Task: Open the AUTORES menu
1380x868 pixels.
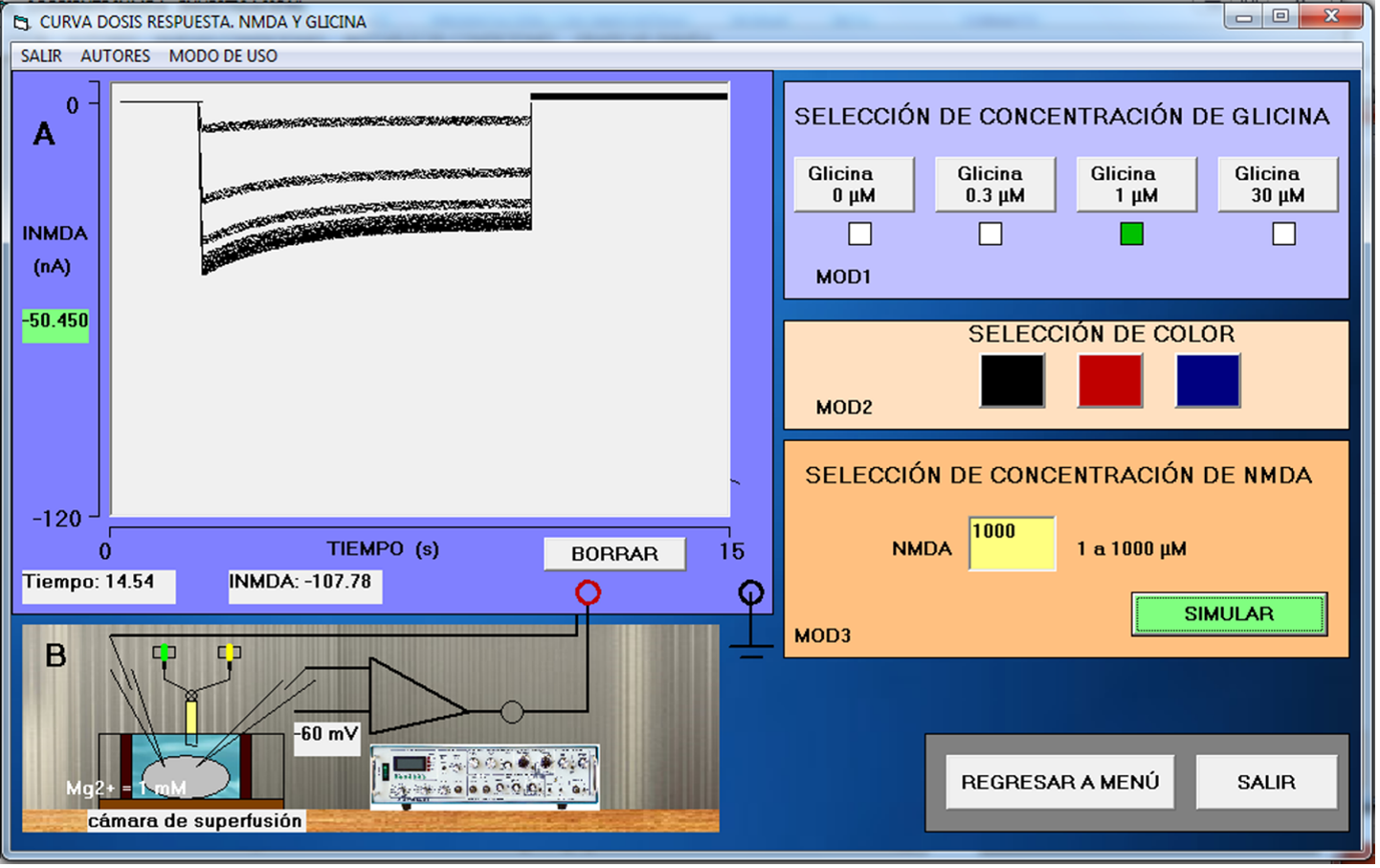Action: [115, 56]
